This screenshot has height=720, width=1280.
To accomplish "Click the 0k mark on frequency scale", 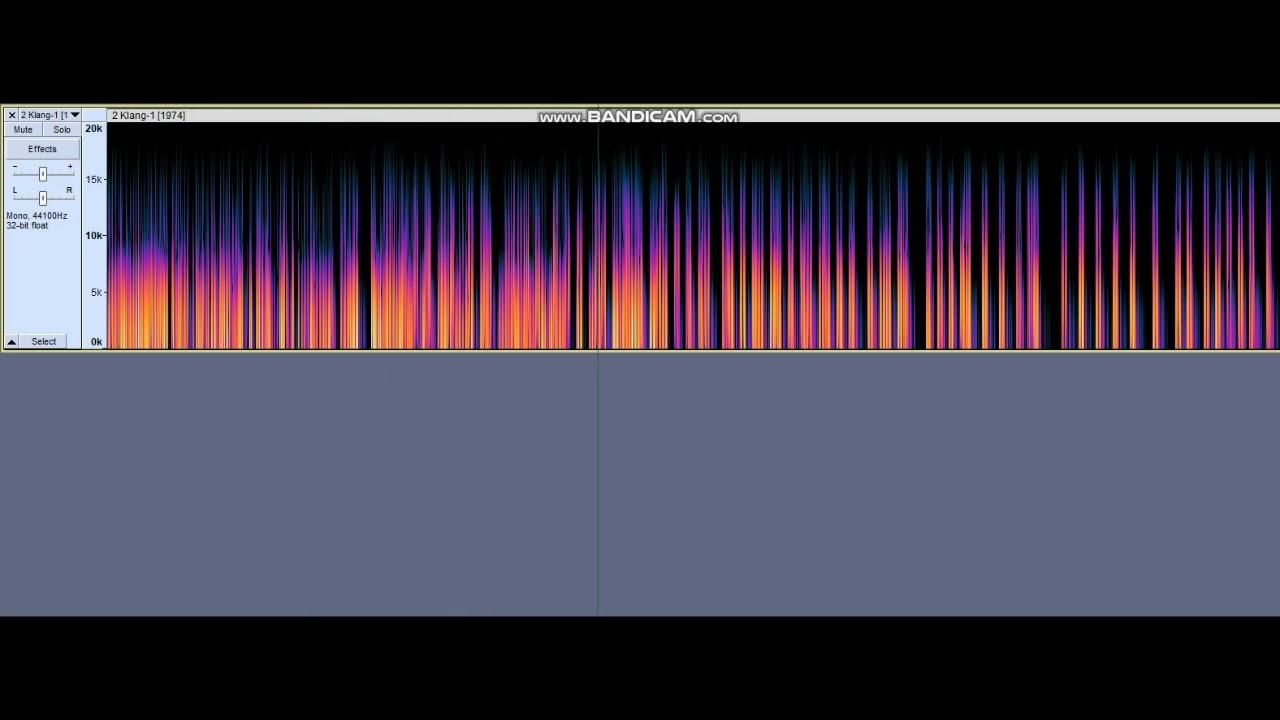I will [97, 342].
